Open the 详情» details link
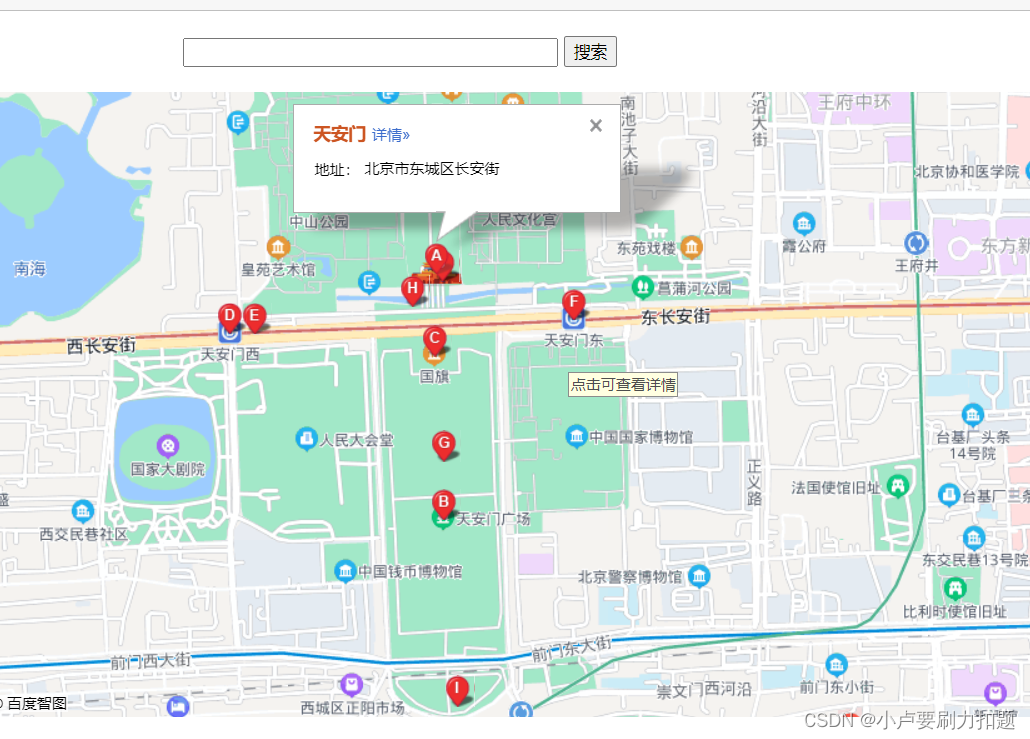Viewport: 1030px width, 739px height. click(x=390, y=134)
